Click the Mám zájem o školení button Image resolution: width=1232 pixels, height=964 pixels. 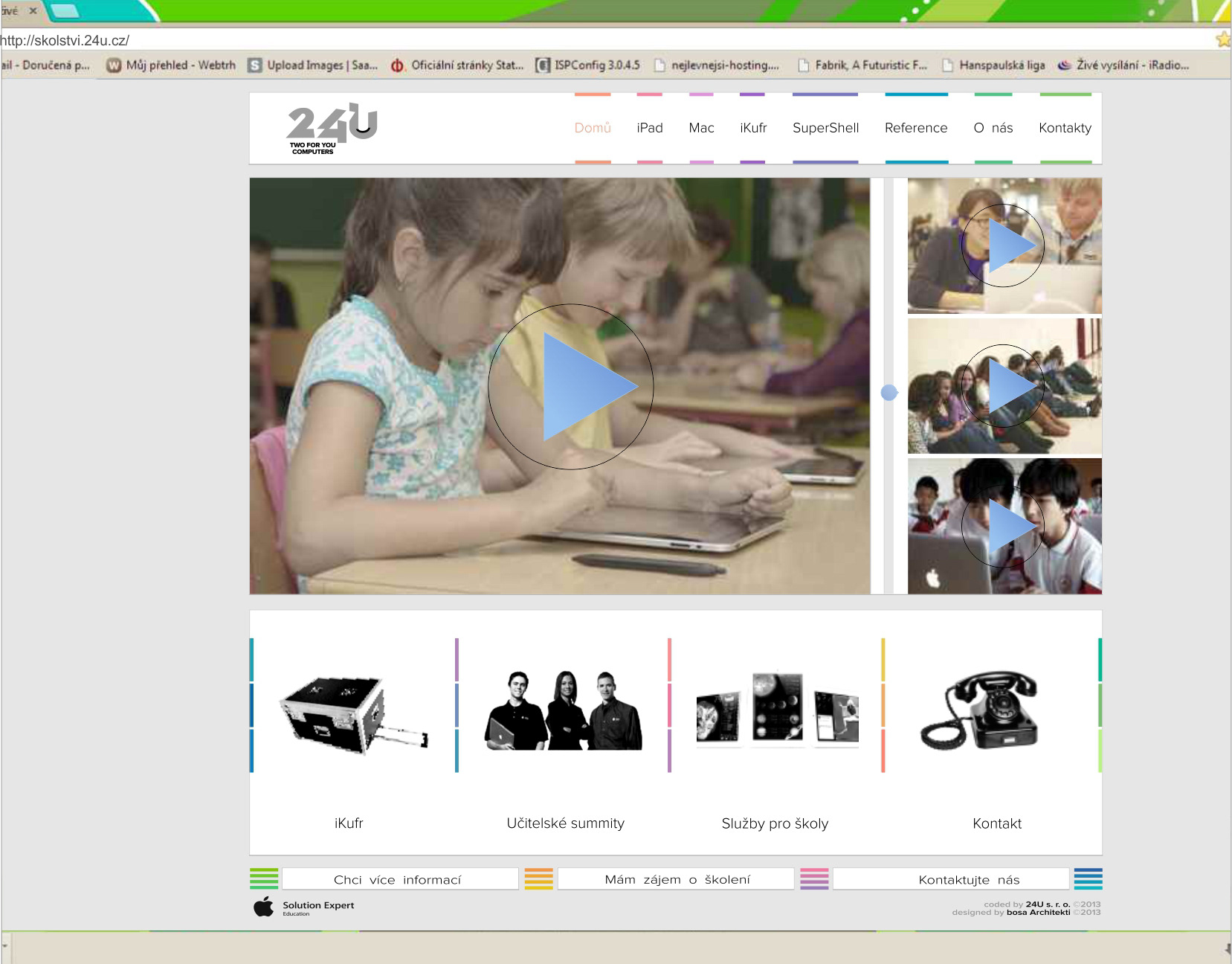[676, 879]
